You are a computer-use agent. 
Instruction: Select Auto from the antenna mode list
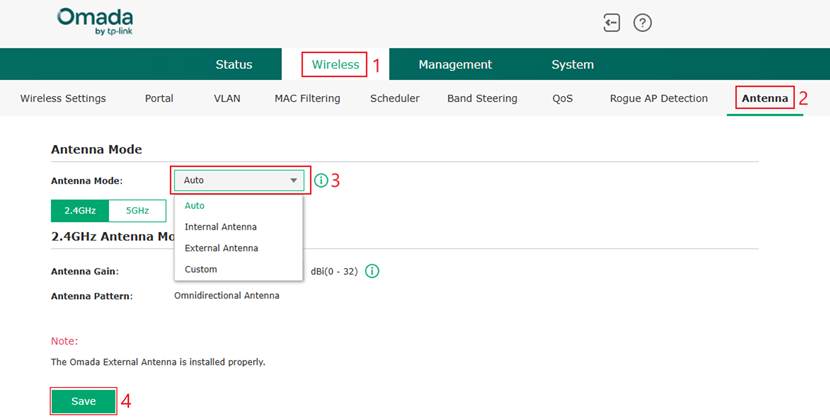click(x=195, y=205)
